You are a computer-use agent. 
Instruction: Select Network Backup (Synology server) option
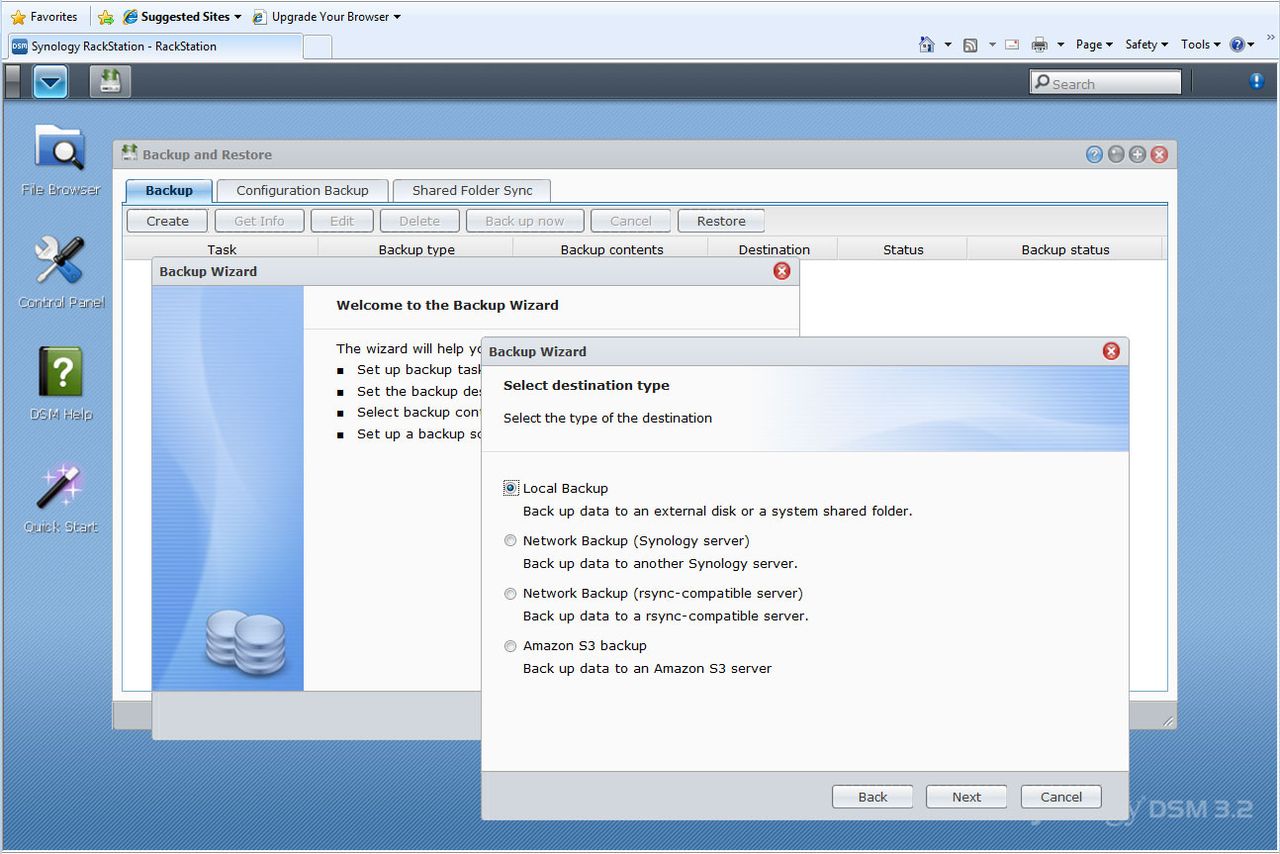510,541
